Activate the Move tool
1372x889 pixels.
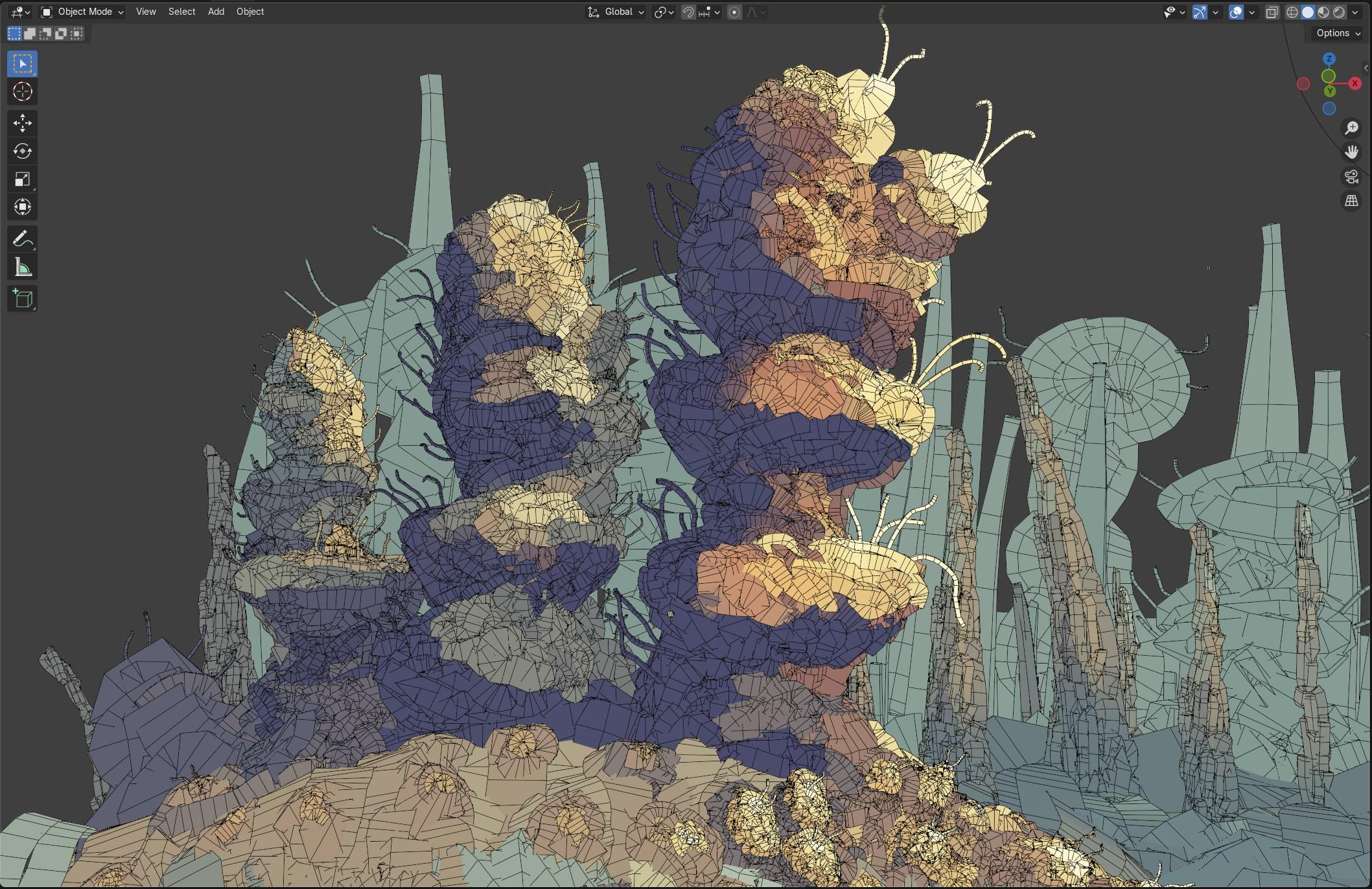[x=22, y=123]
